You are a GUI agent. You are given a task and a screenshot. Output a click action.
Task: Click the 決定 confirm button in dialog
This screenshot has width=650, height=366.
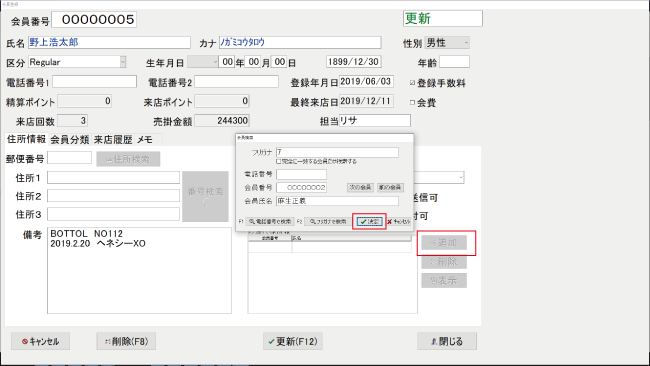coord(369,222)
